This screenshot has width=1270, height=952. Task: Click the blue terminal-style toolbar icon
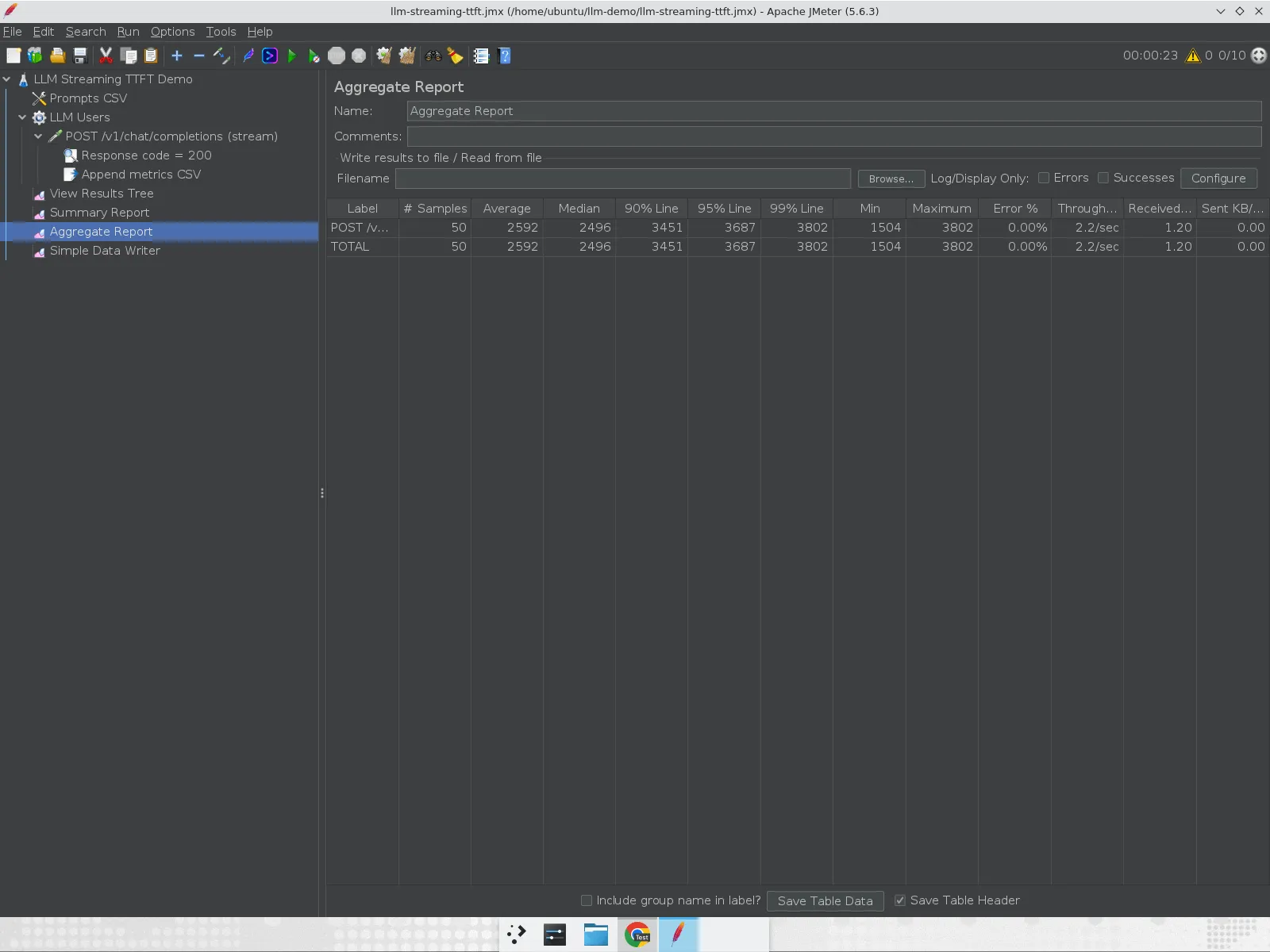coord(270,56)
